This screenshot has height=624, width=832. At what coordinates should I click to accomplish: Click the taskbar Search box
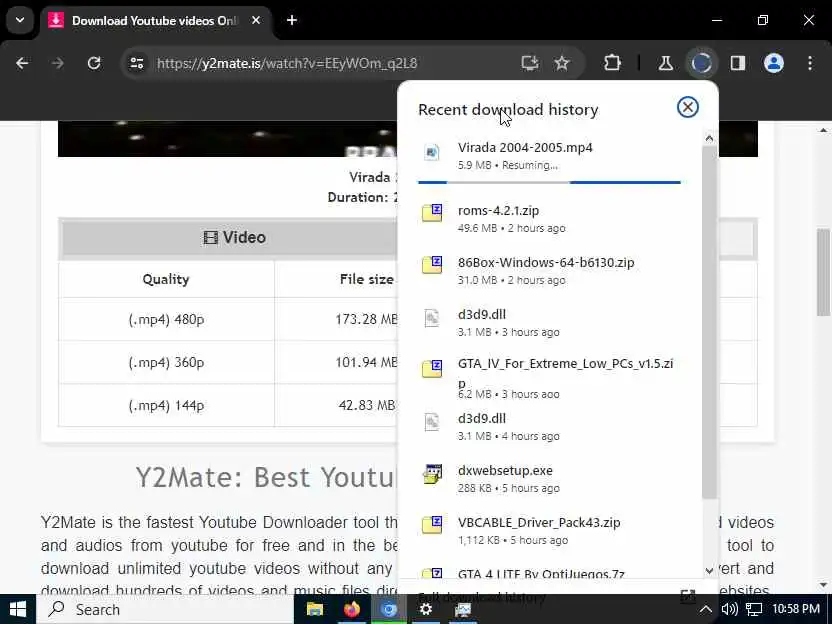click(164, 609)
